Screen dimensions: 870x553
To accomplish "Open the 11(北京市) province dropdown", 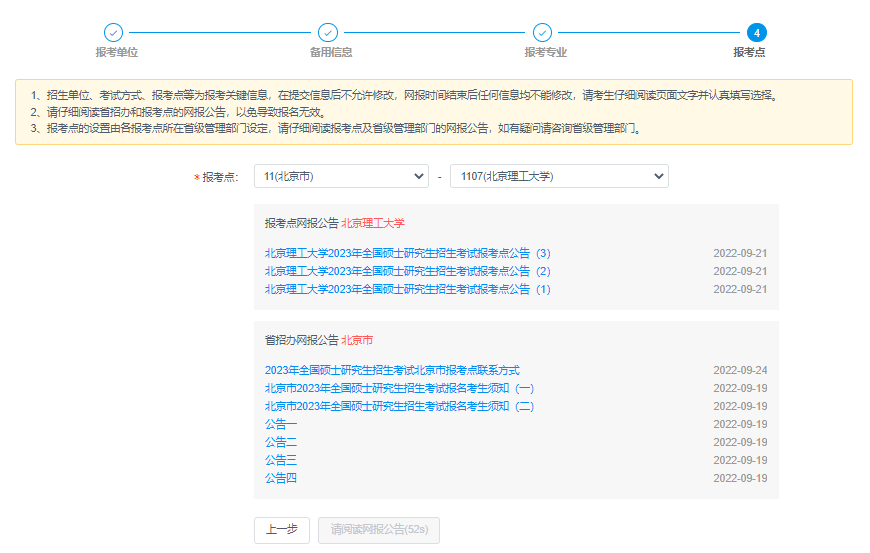I will point(341,176).
